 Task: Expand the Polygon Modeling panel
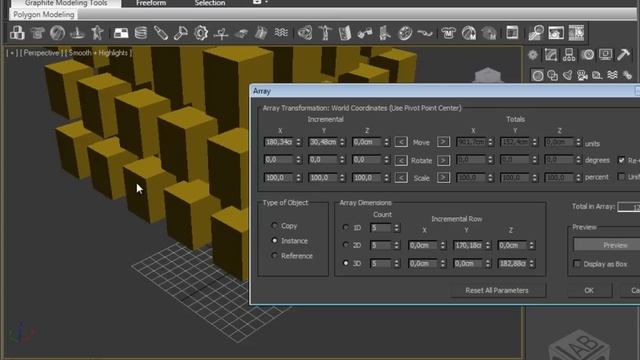pyautogui.click(x=44, y=15)
